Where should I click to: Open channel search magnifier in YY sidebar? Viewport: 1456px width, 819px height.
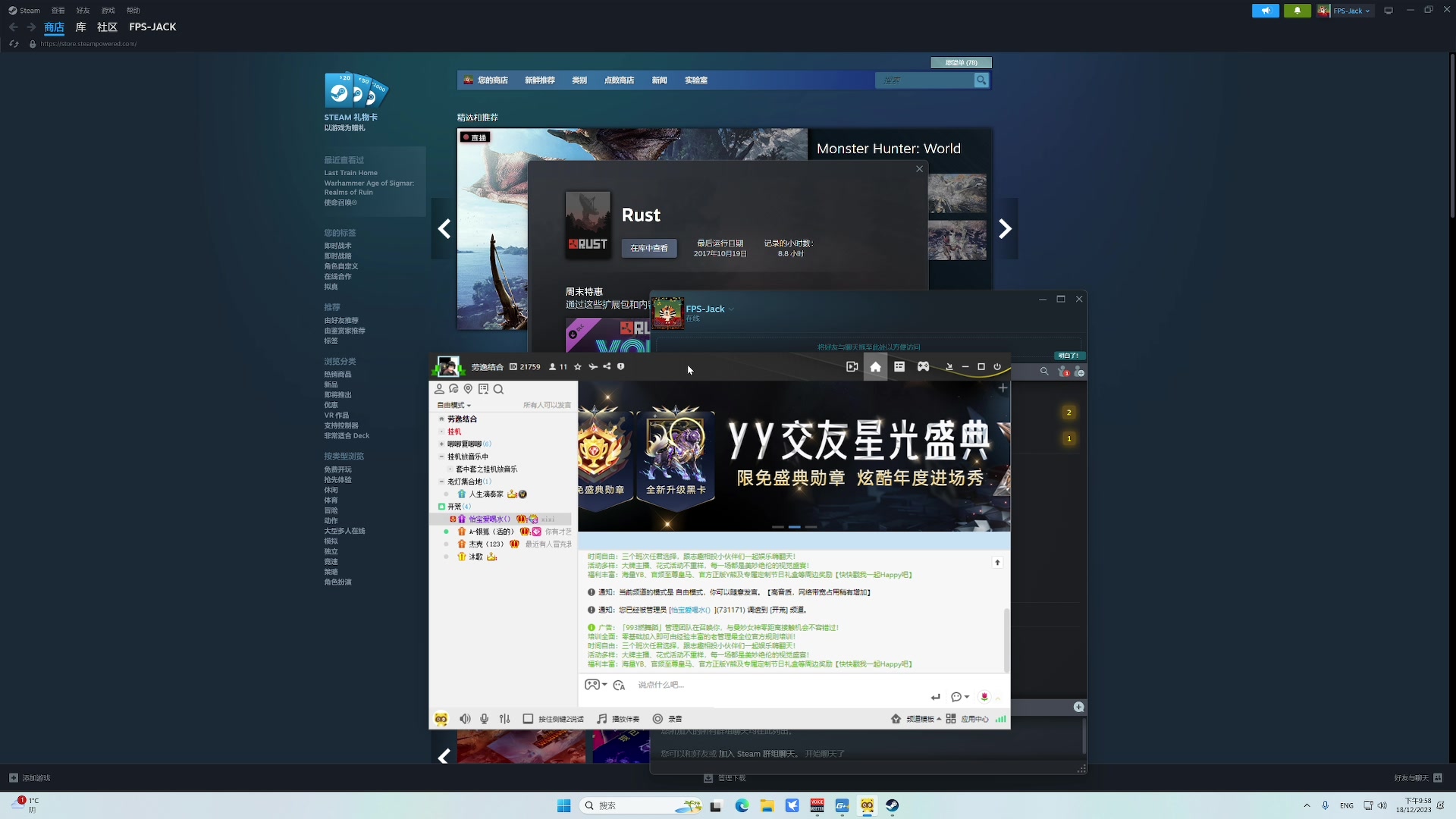[499, 389]
